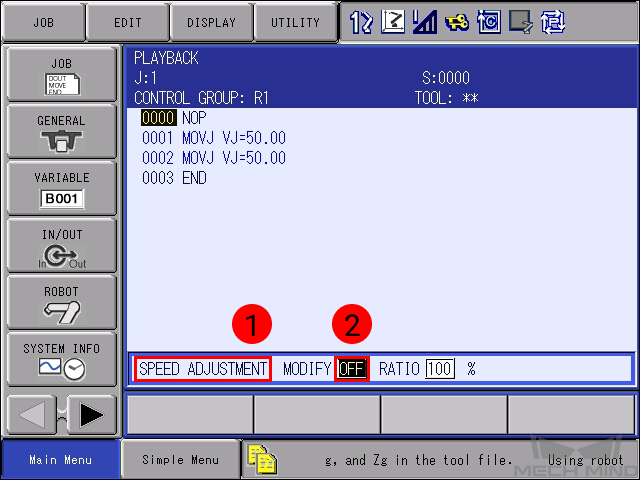Click the page edit status icon
Image resolution: width=640 pixels, height=480 pixels.
(x=521, y=22)
